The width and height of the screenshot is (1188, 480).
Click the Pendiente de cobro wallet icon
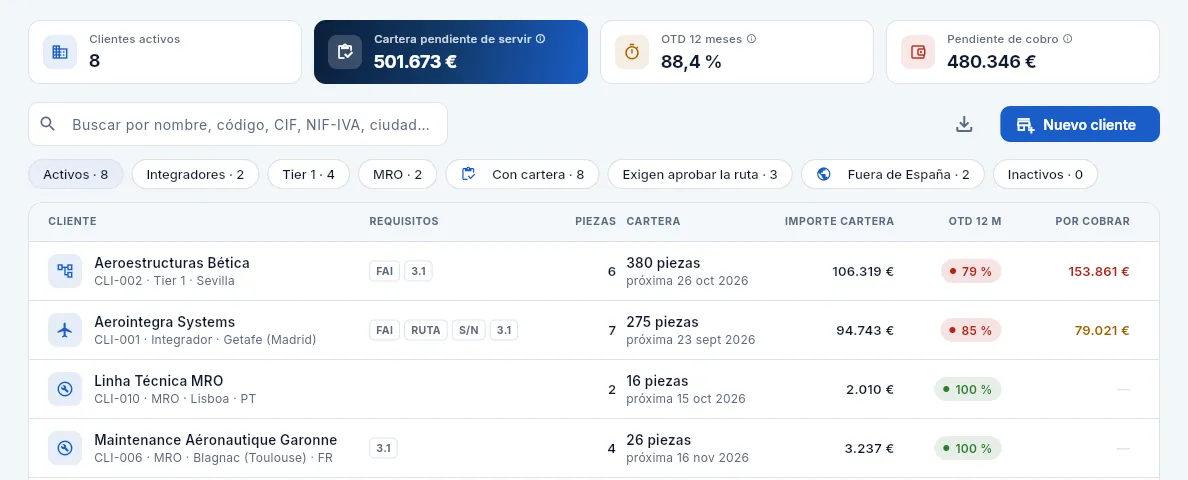[x=918, y=51]
